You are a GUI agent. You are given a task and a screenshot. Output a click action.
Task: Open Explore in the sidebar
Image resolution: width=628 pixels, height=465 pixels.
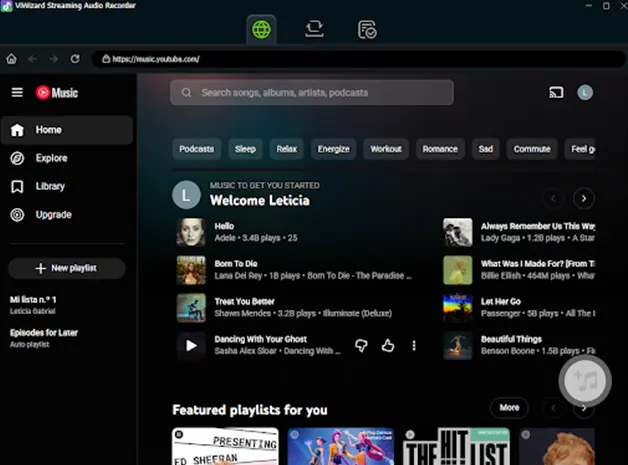pos(67,158)
